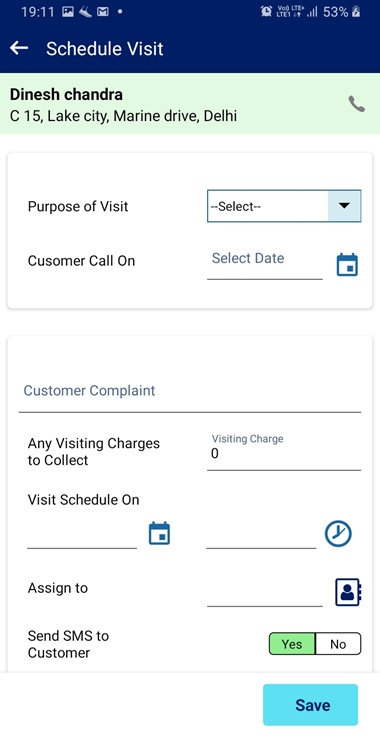This screenshot has height=736, width=380.
Task: Save the scheduled visit
Action: (x=311, y=705)
